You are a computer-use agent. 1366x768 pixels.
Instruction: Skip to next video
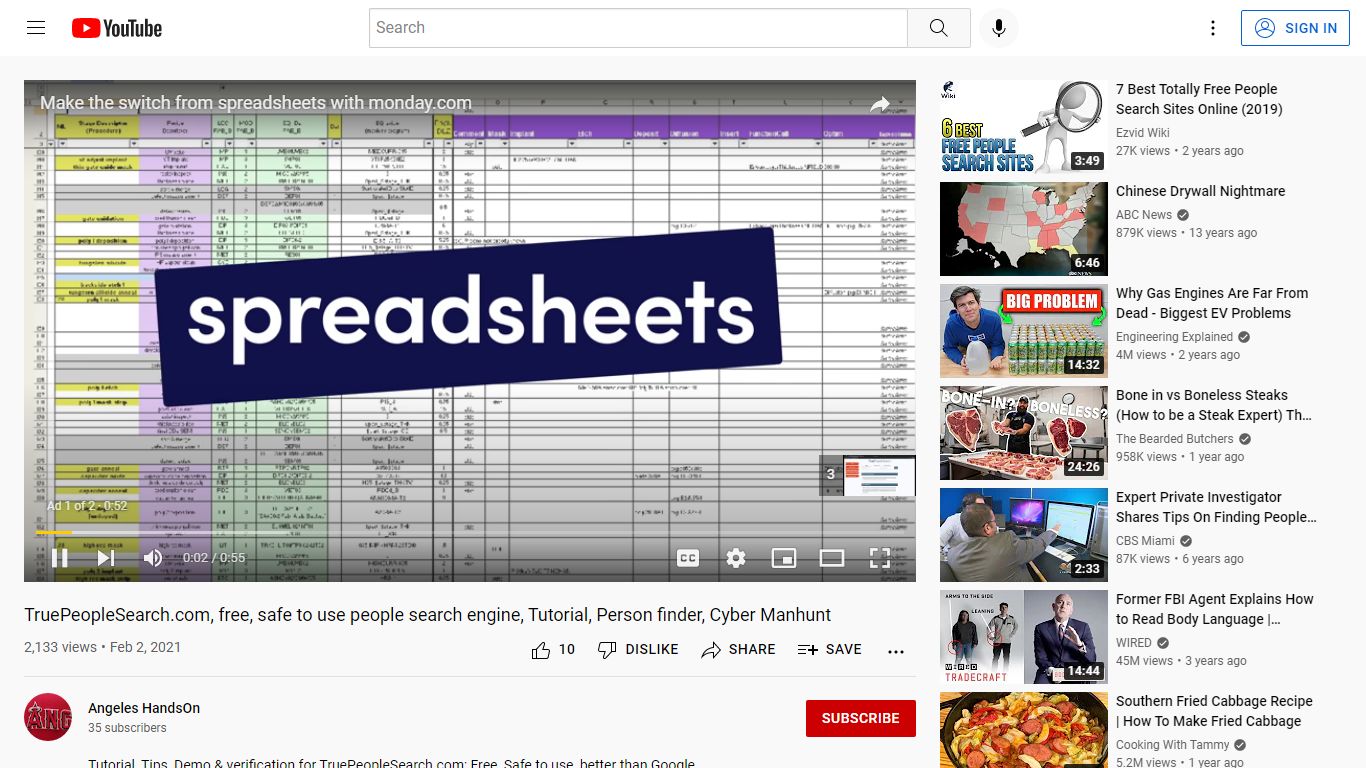tap(106, 558)
